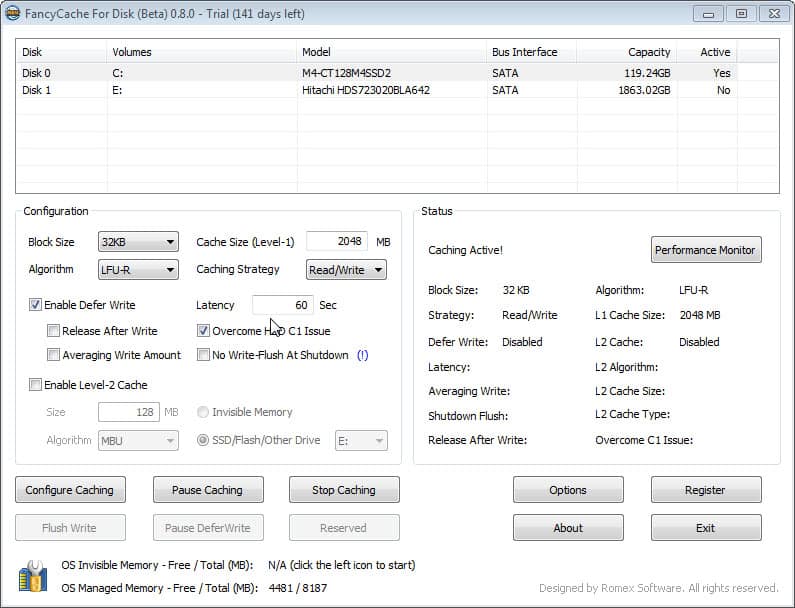Close the FancyCache window

pyautogui.click(x=774, y=14)
